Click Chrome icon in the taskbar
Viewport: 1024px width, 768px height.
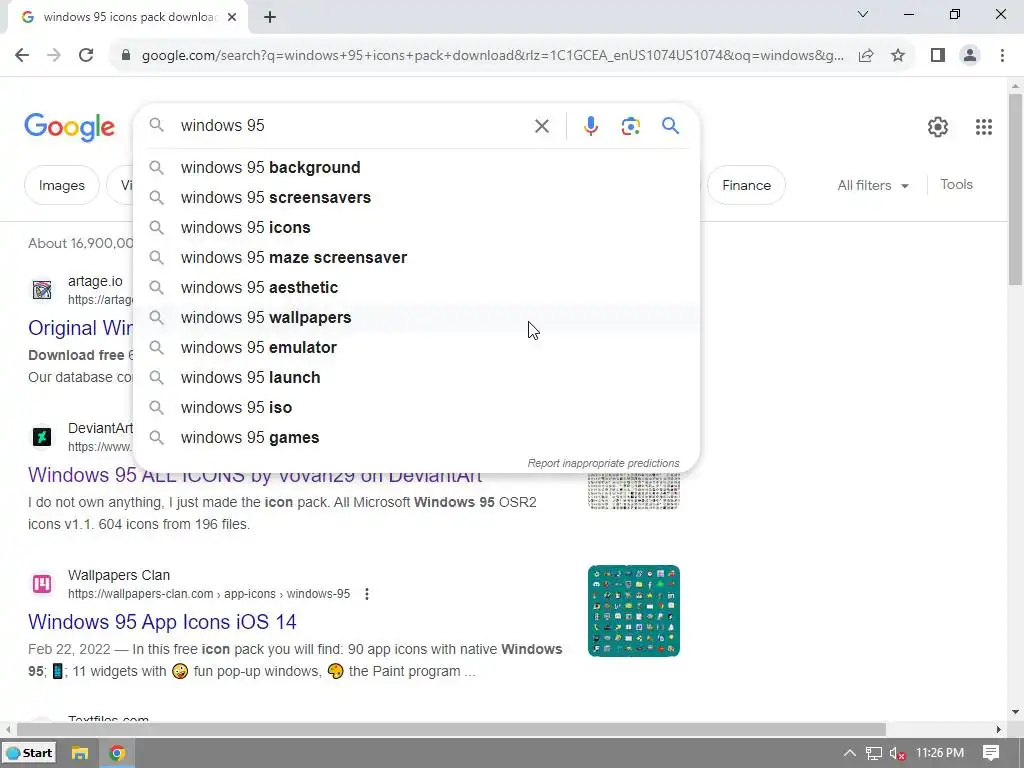(117, 753)
